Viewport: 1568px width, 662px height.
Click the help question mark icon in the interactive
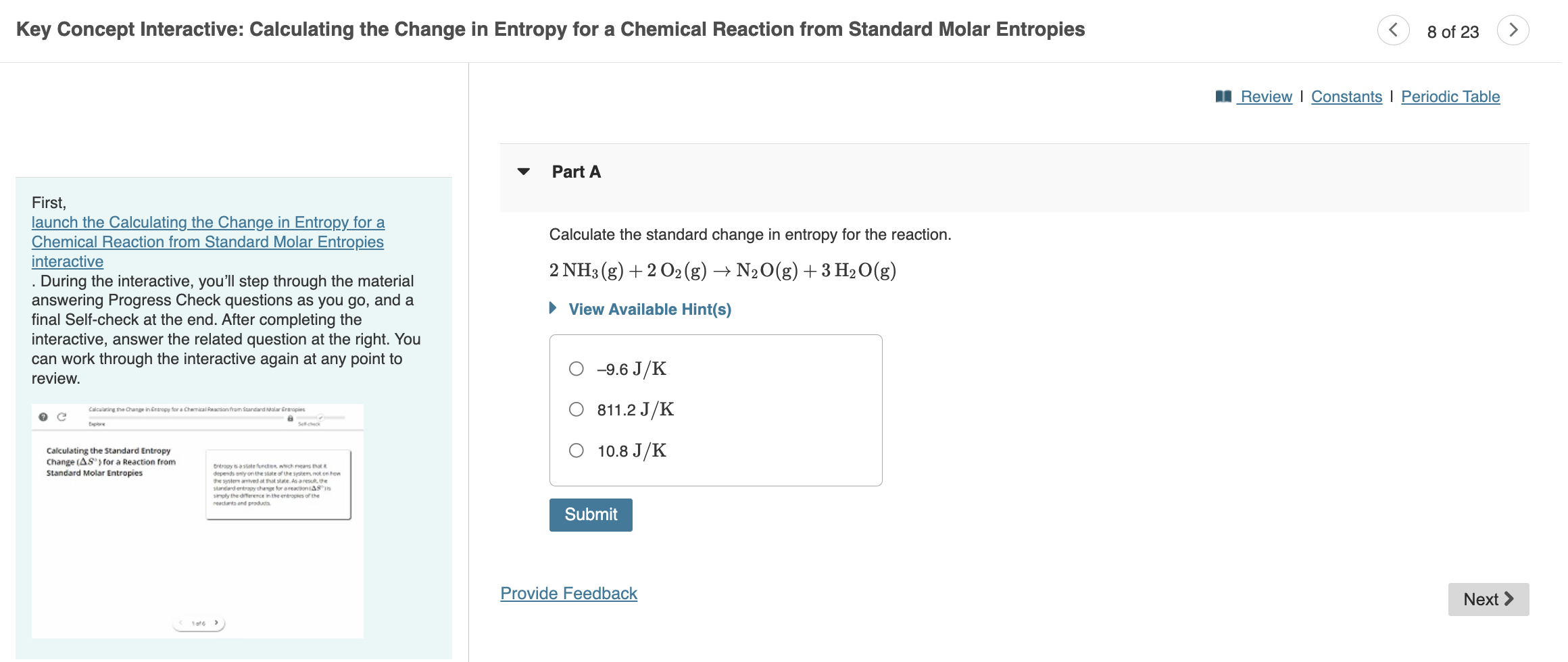click(43, 417)
